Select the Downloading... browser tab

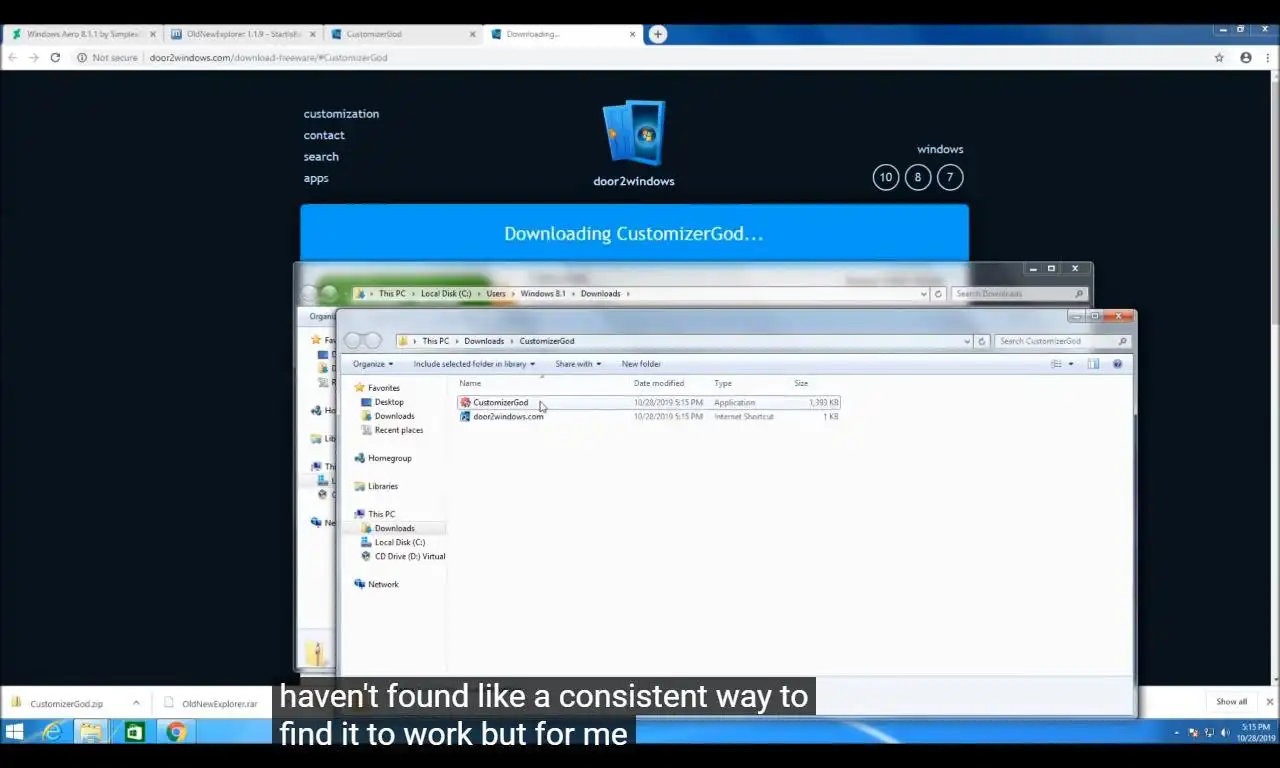(x=562, y=34)
